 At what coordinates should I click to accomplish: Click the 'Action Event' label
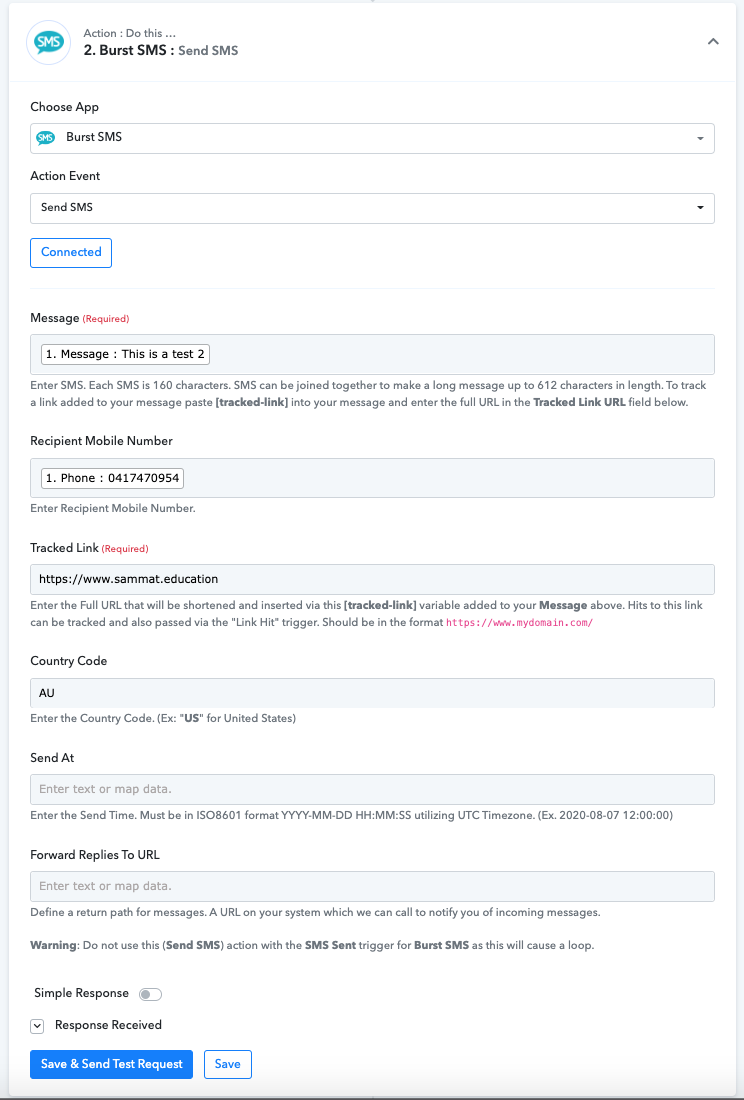[x=65, y=176]
